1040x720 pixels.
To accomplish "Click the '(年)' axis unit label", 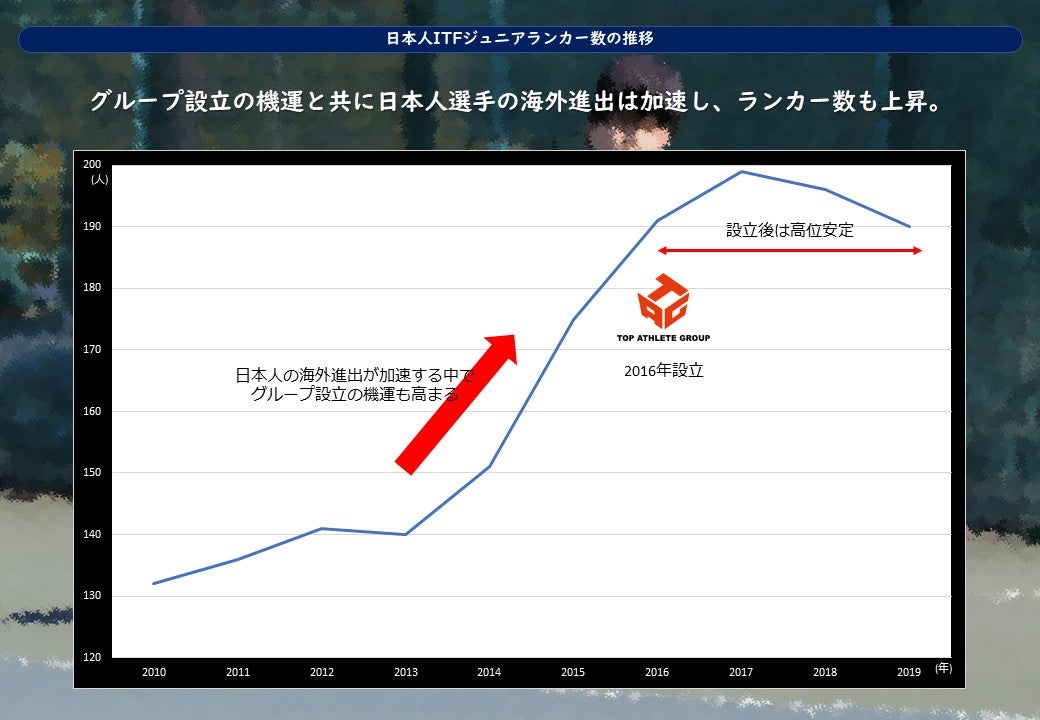I will 944,667.
